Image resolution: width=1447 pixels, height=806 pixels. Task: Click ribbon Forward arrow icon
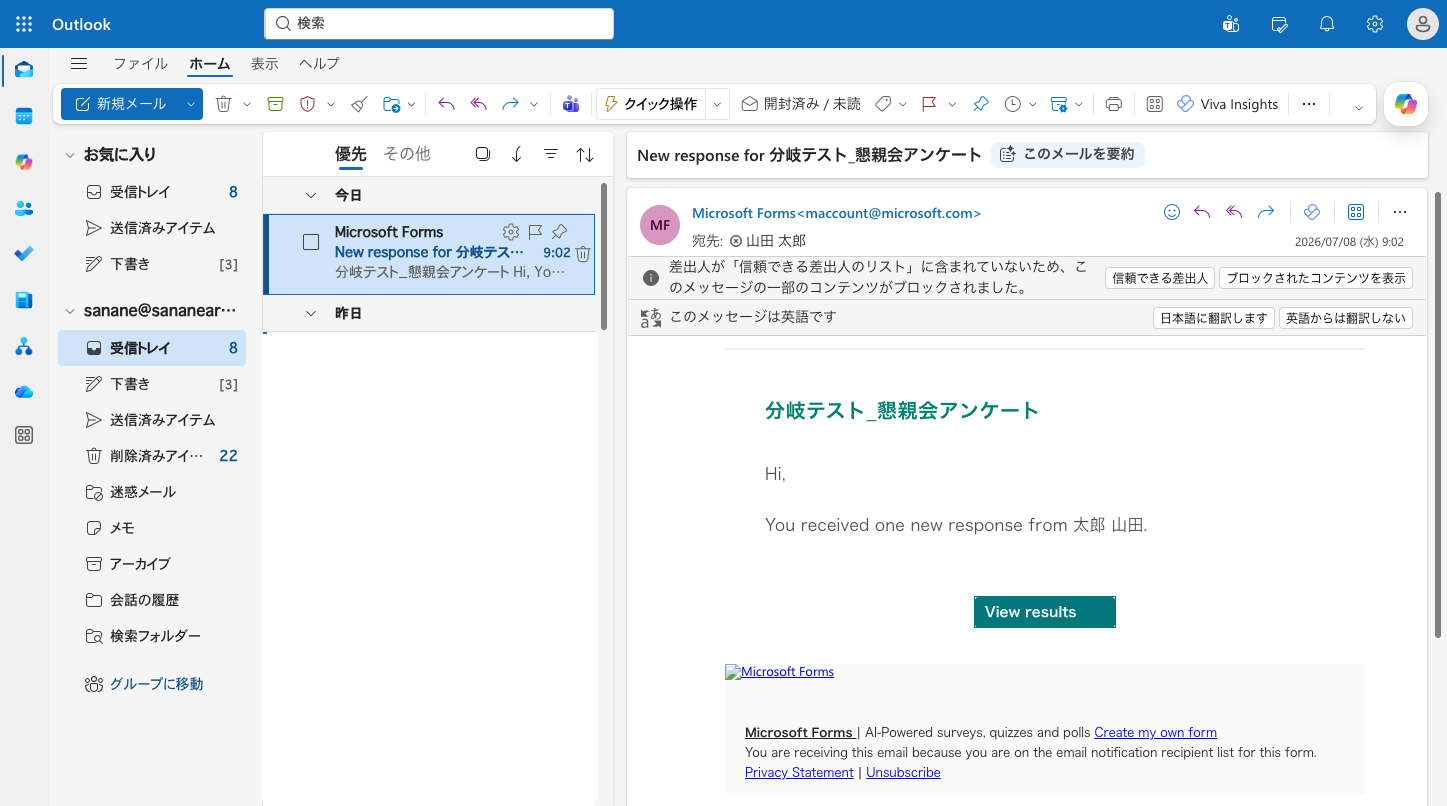510,104
